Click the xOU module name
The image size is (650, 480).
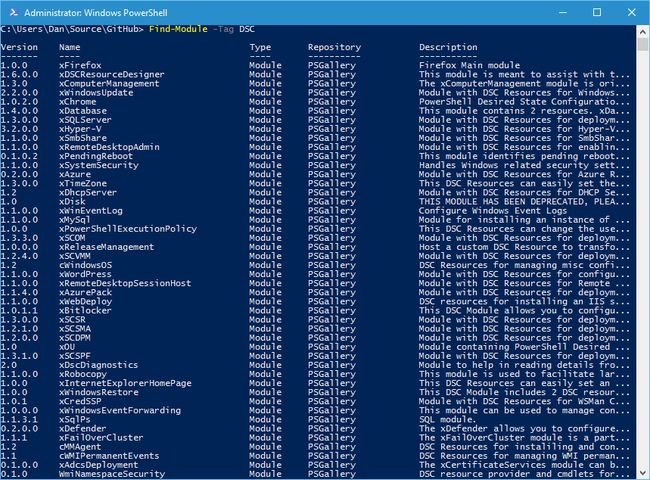click(67, 347)
